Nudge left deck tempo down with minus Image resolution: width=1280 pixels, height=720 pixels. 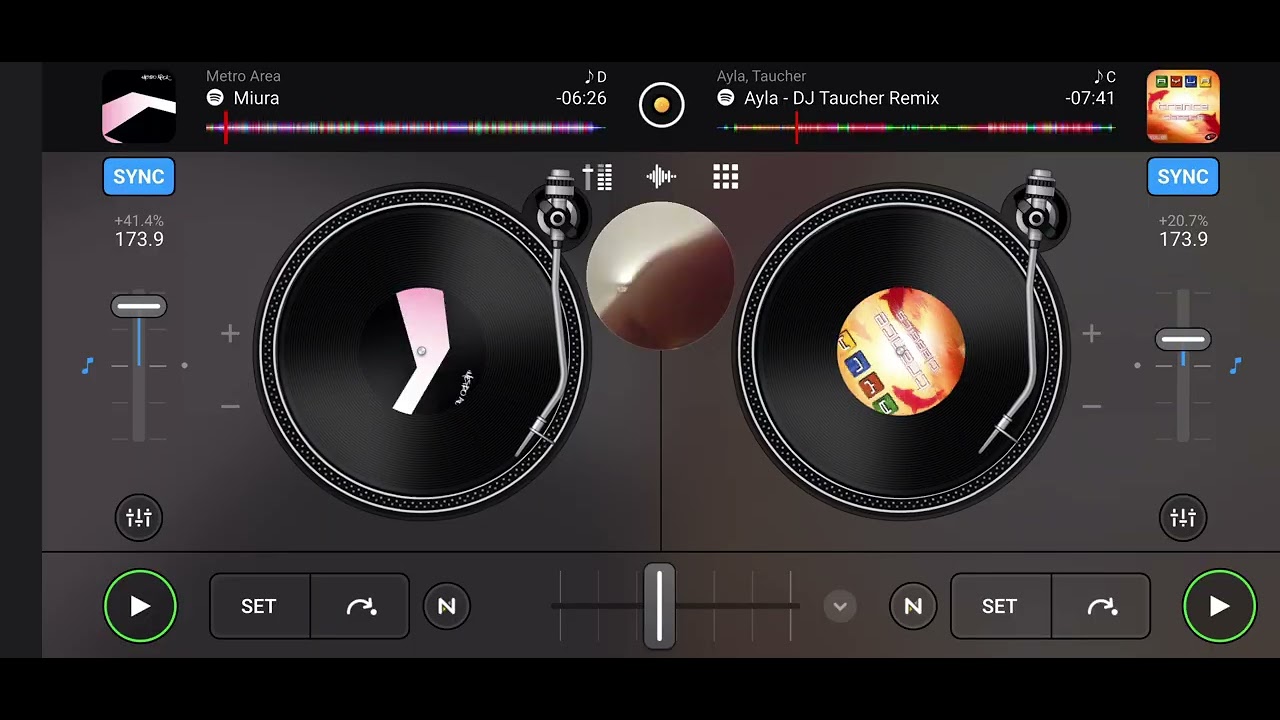coord(230,407)
